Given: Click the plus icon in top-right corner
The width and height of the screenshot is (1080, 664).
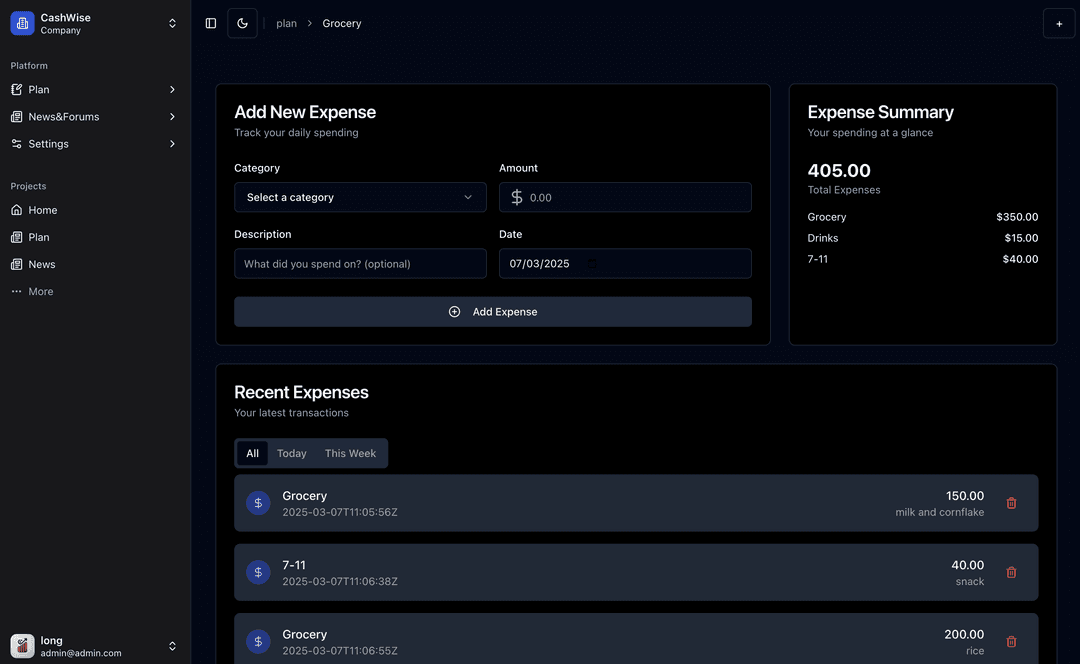Looking at the screenshot, I should pos(1059,23).
